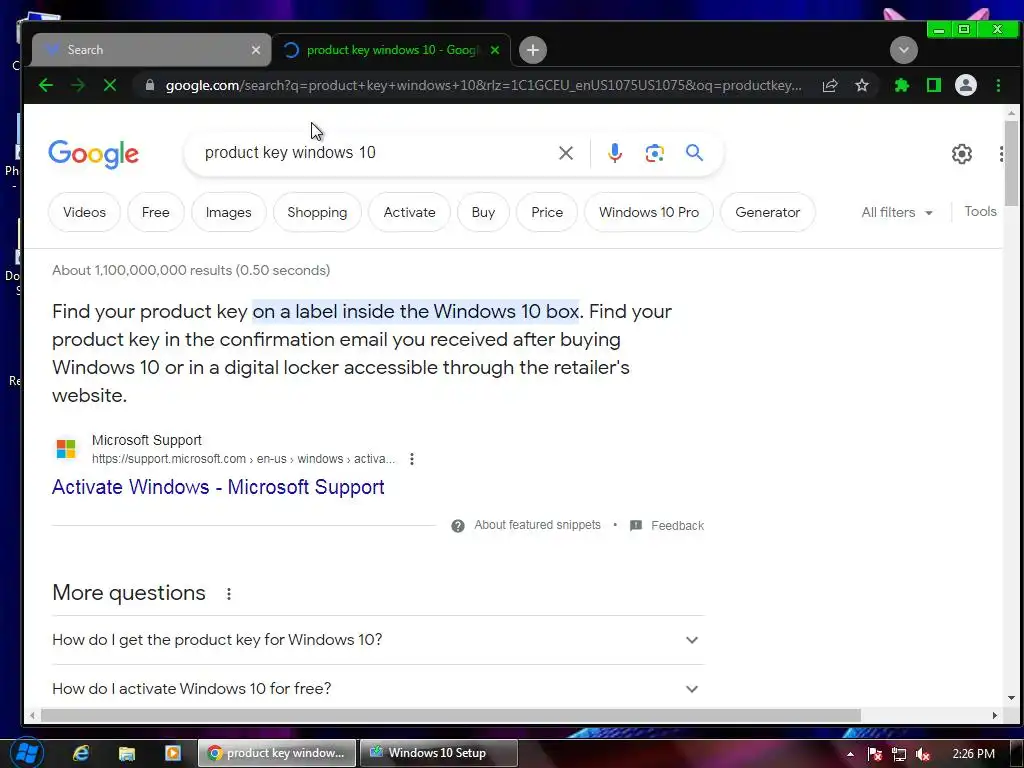Image resolution: width=1024 pixels, height=768 pixels.
Task: Select the Free filter chip
Action: pos(155,212)
